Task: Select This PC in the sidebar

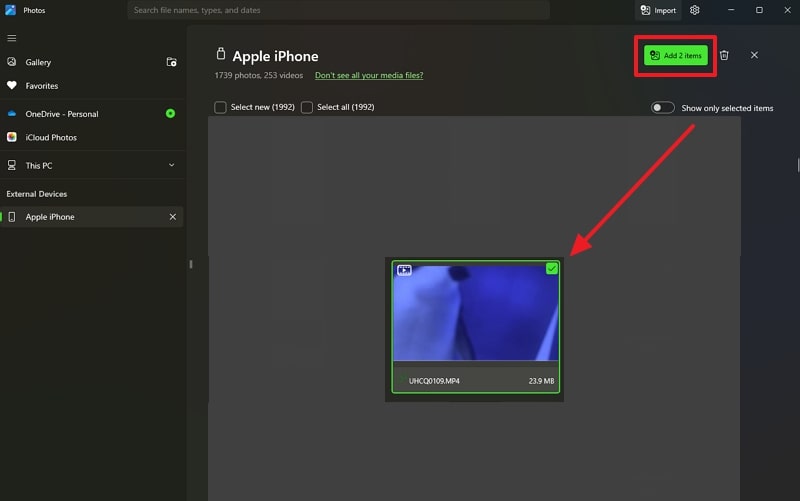Action: point(39,165)
